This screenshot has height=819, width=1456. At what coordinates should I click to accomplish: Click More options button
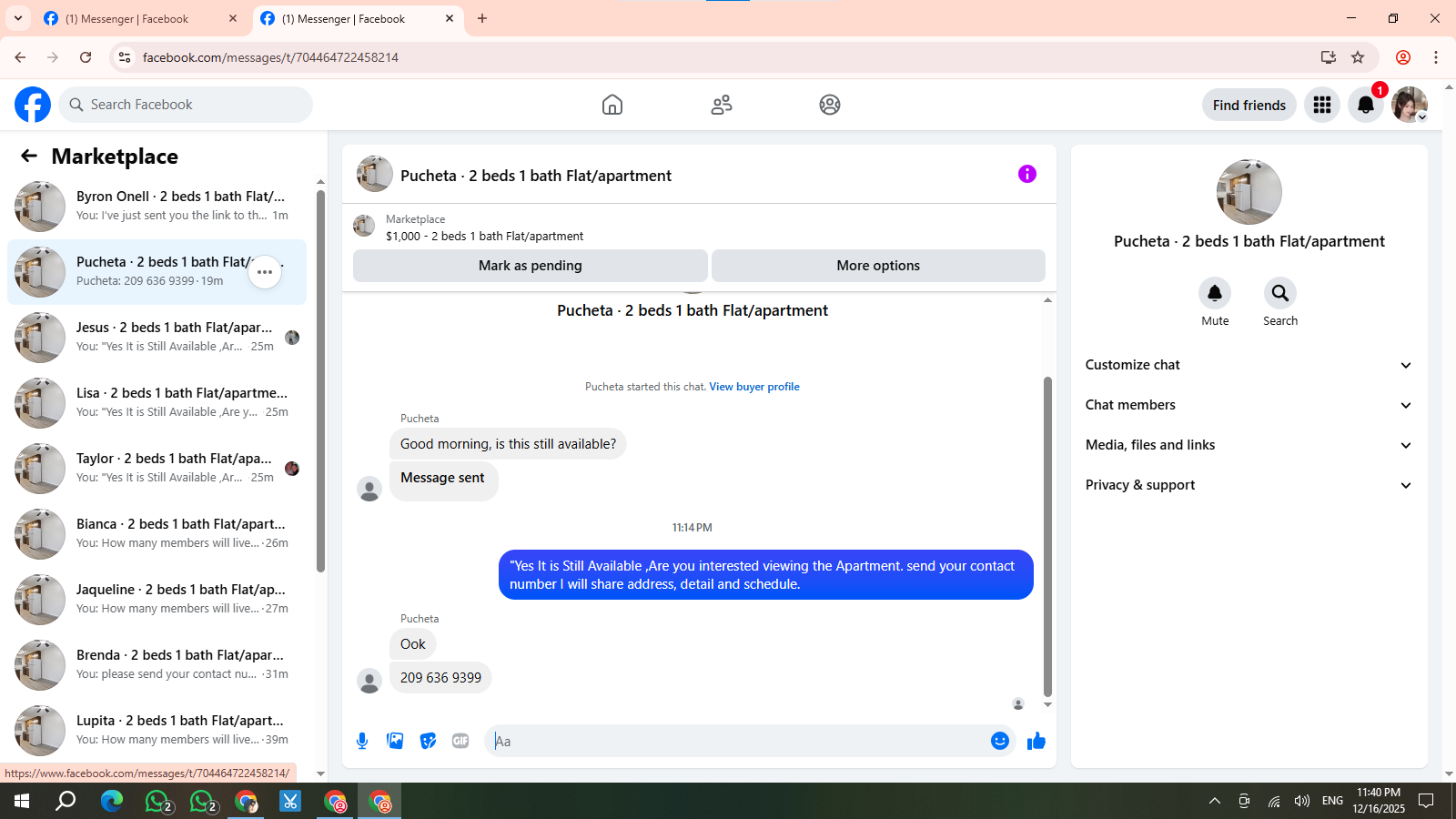click(x=878, y=266)
